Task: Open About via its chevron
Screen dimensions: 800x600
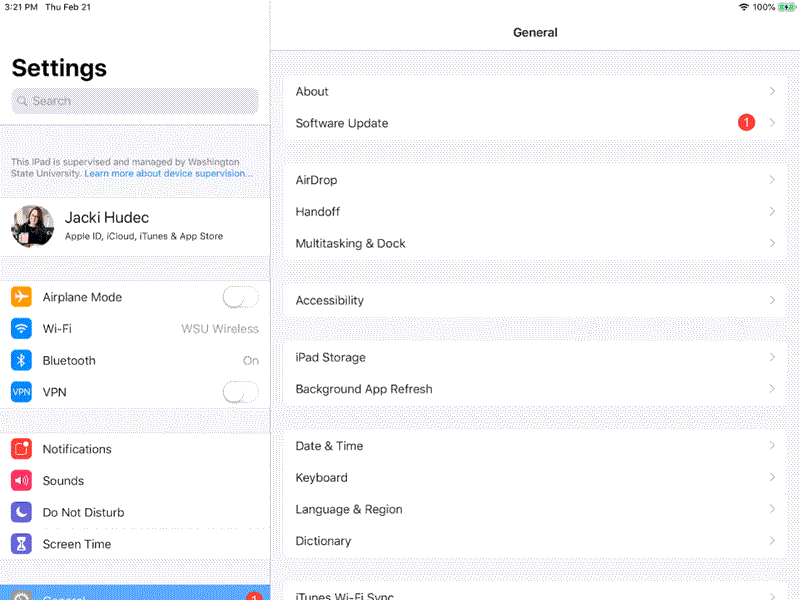Action: 772,91
